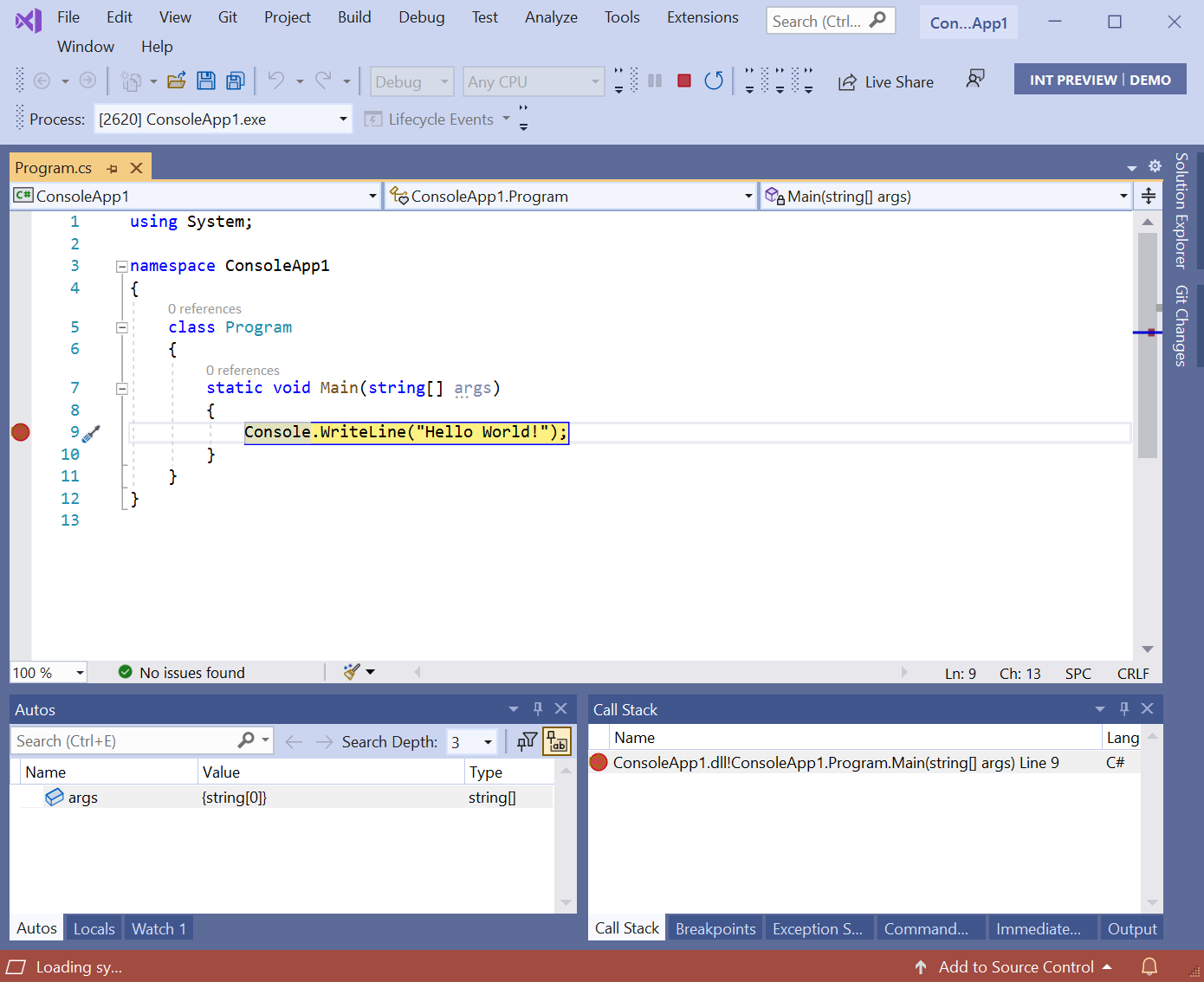The width and height of the screenshot is (1204, 982).
Task: Stop debugging with the red square
Action: point(684,81)
